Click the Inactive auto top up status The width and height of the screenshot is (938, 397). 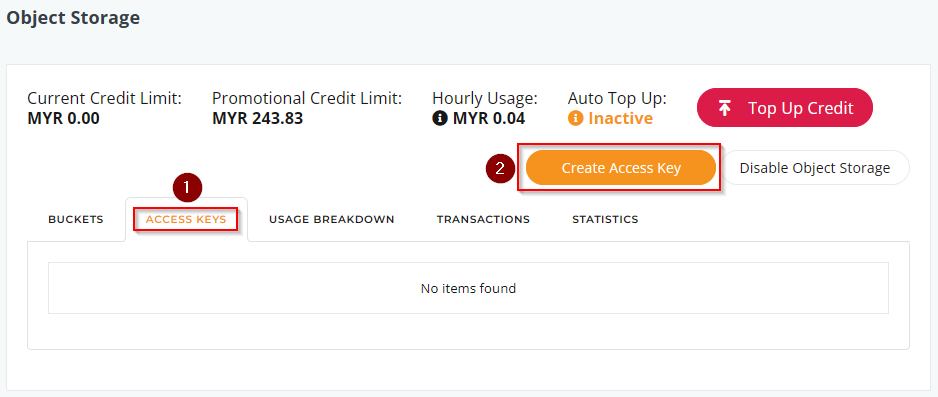point(620,118)
